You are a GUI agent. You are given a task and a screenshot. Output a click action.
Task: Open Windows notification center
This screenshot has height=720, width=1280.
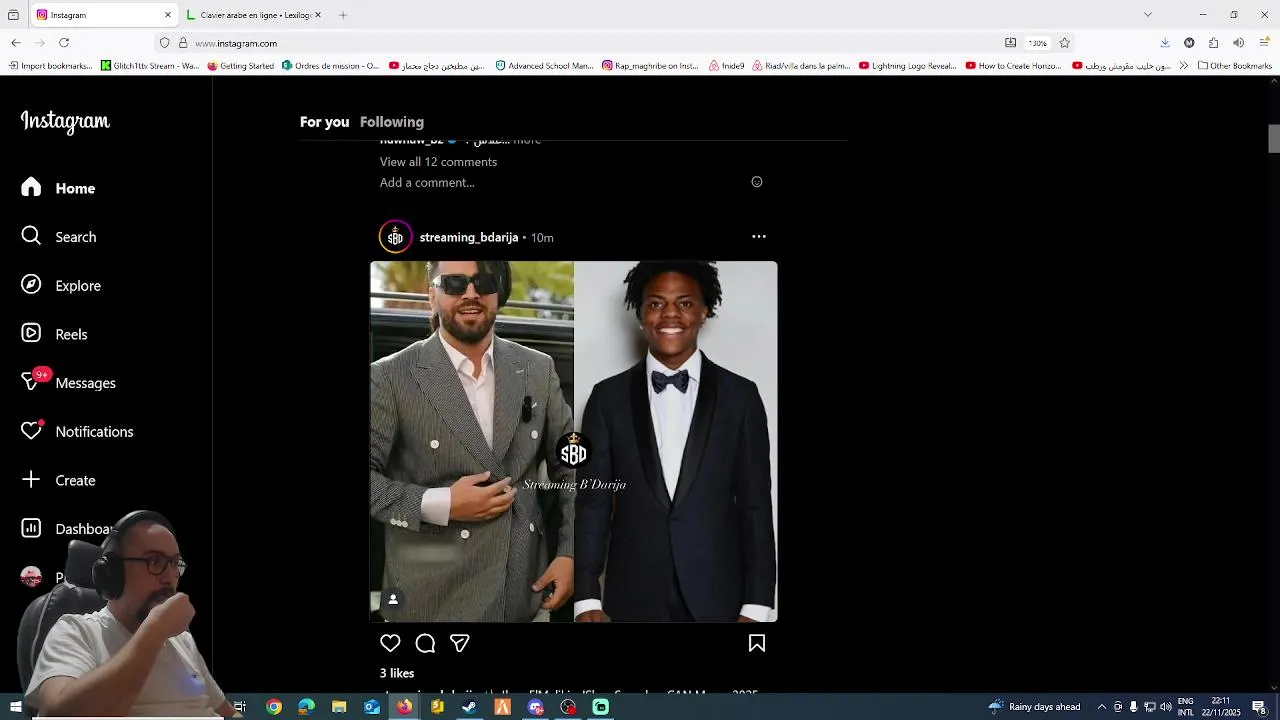tap(1259, 707)
